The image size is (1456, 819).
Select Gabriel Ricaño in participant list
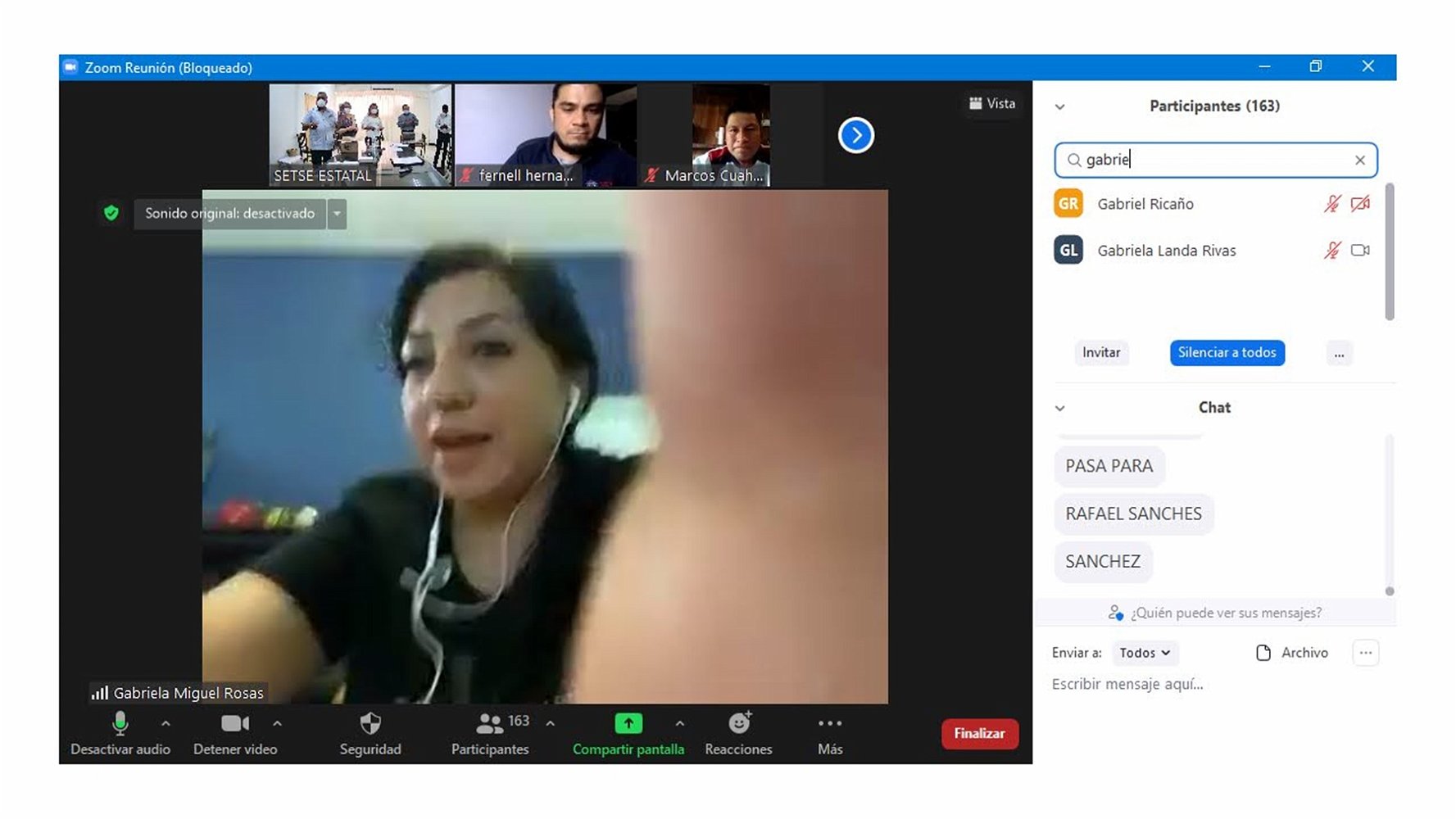pyautogui.click(x=1216, y=204)
